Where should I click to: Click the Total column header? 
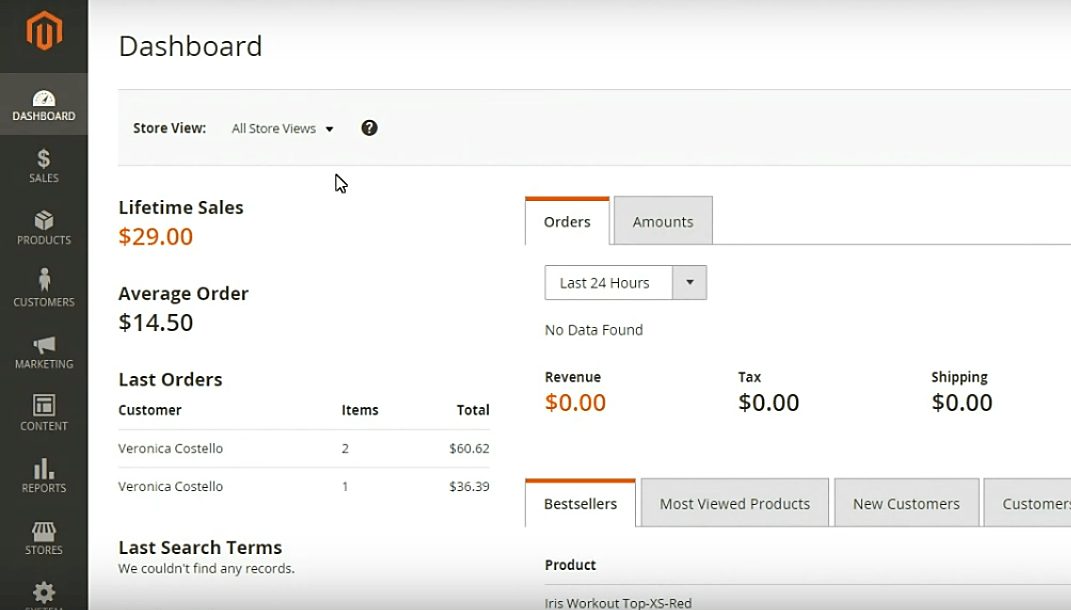(473, 410)
